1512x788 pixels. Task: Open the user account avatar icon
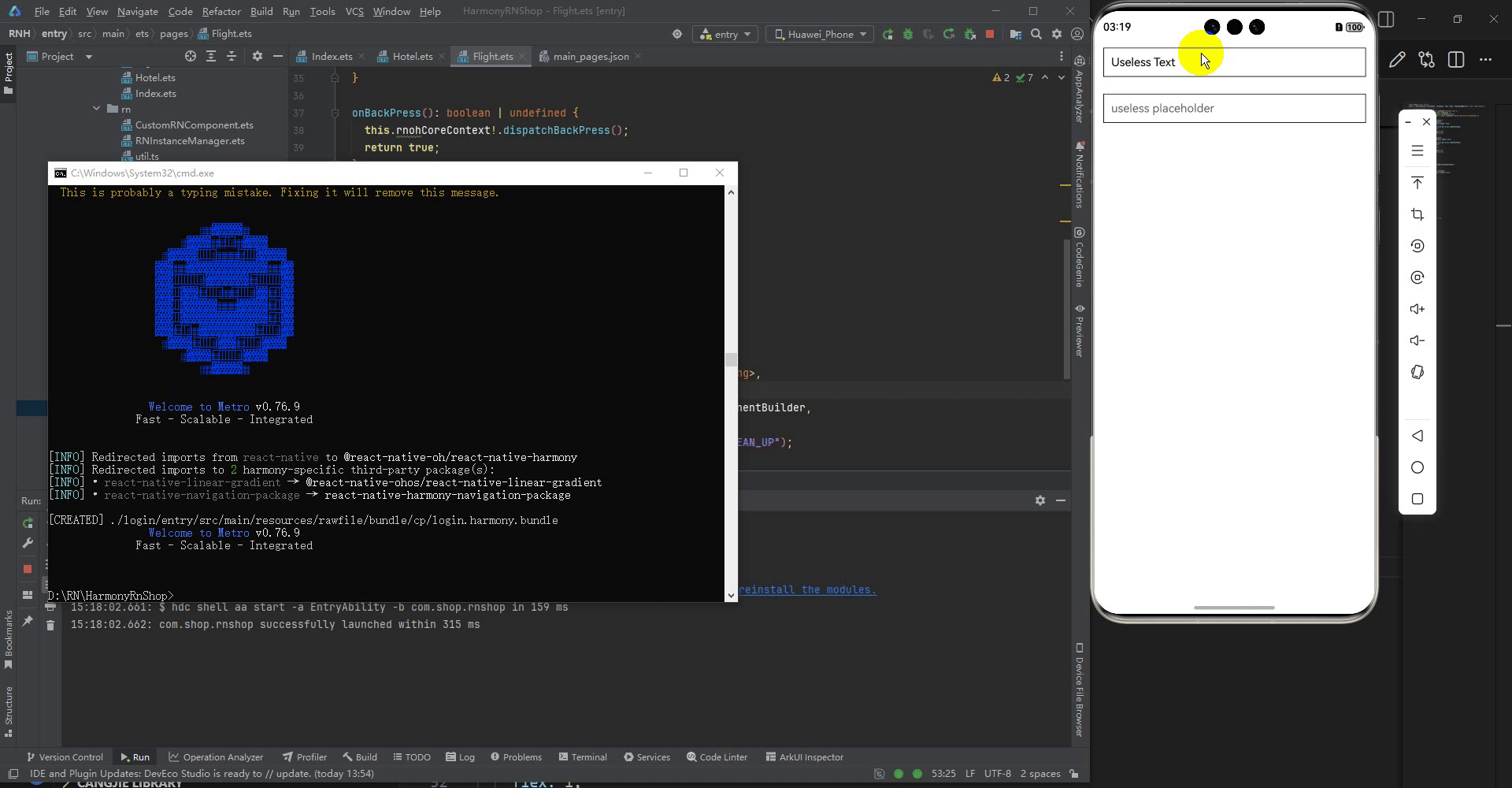[1077, 34]
